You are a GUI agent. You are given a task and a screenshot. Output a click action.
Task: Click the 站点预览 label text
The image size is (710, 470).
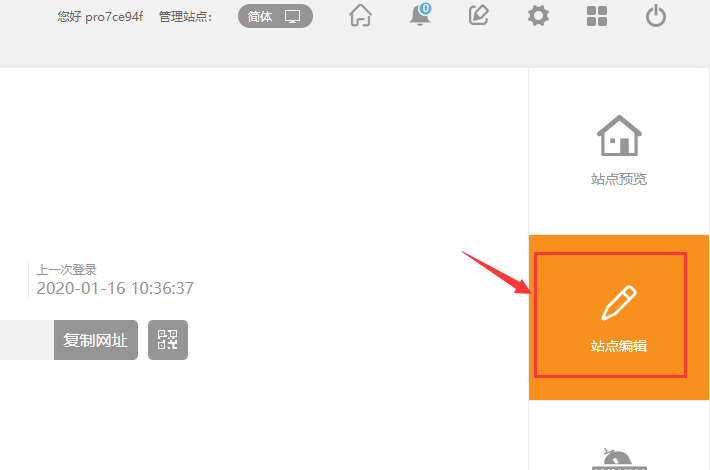click(x=619, y=179)
